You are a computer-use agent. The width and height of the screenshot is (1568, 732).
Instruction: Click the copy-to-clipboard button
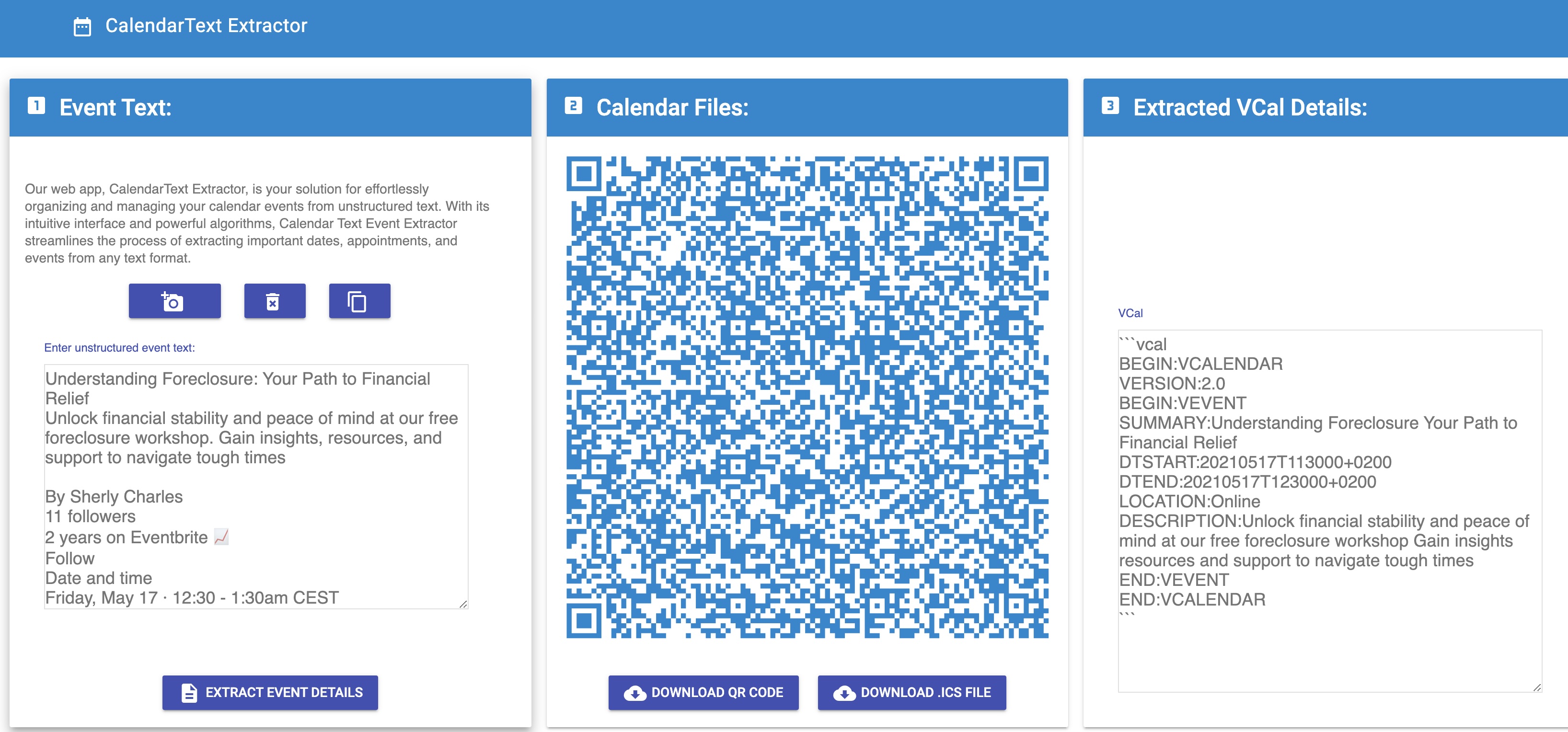point(359,301)
